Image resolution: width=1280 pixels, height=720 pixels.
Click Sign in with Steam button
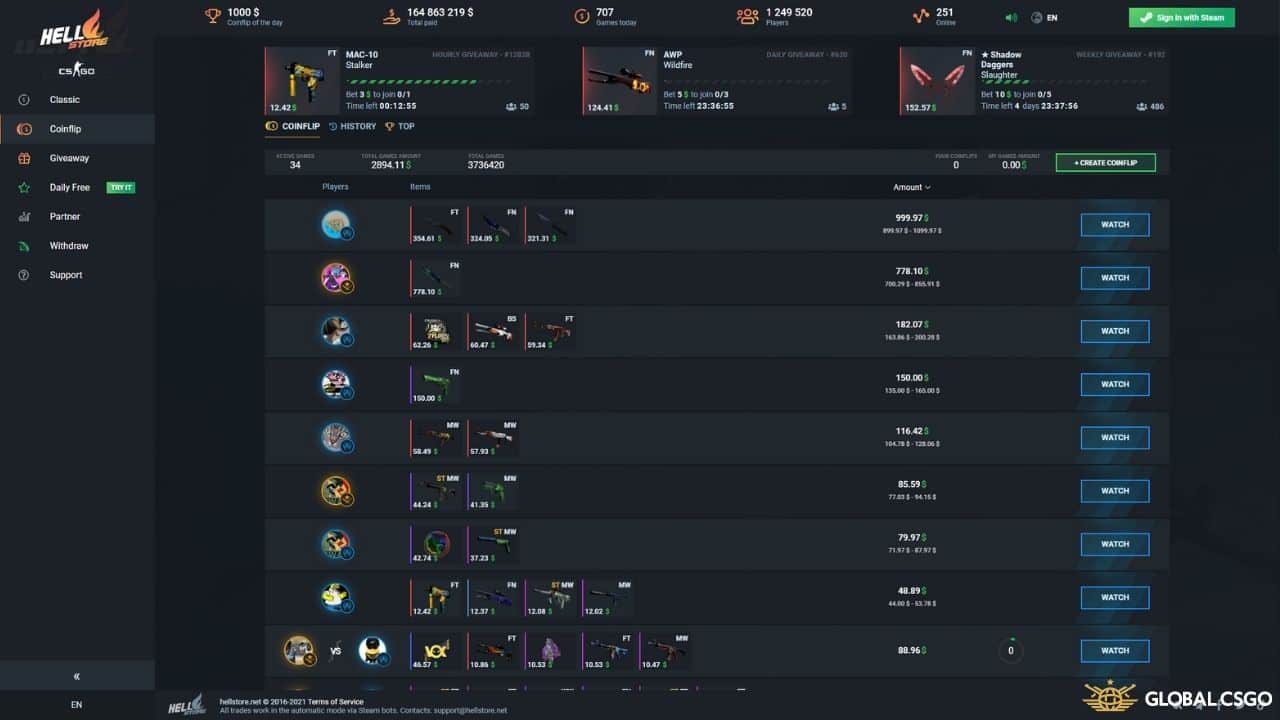coord(1181,17)
